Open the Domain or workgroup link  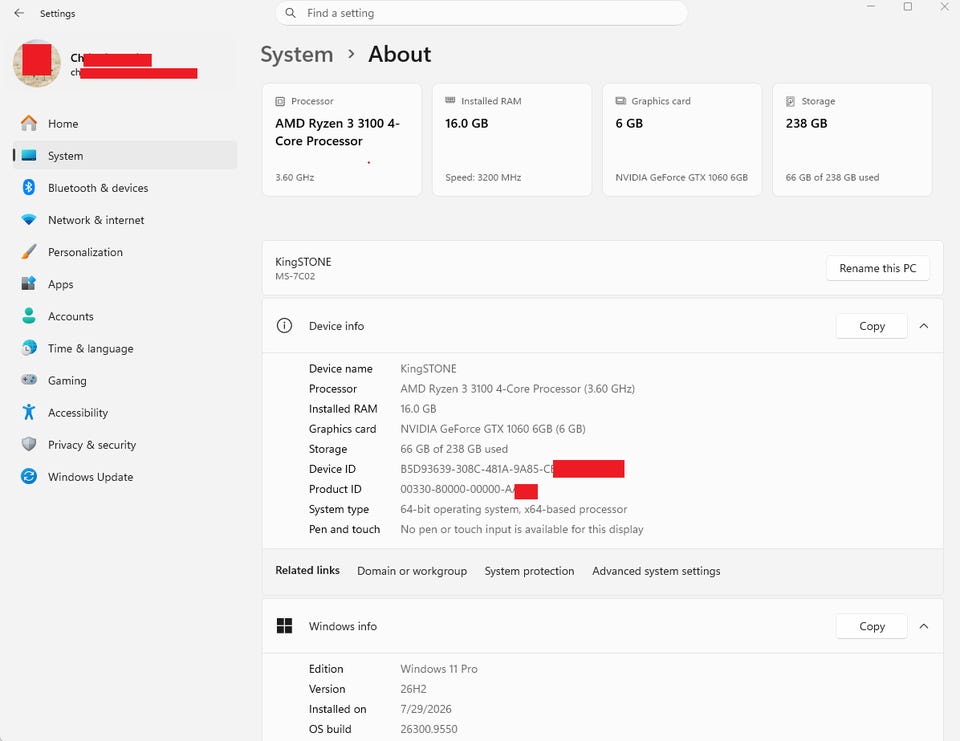[x=412, y=571]
